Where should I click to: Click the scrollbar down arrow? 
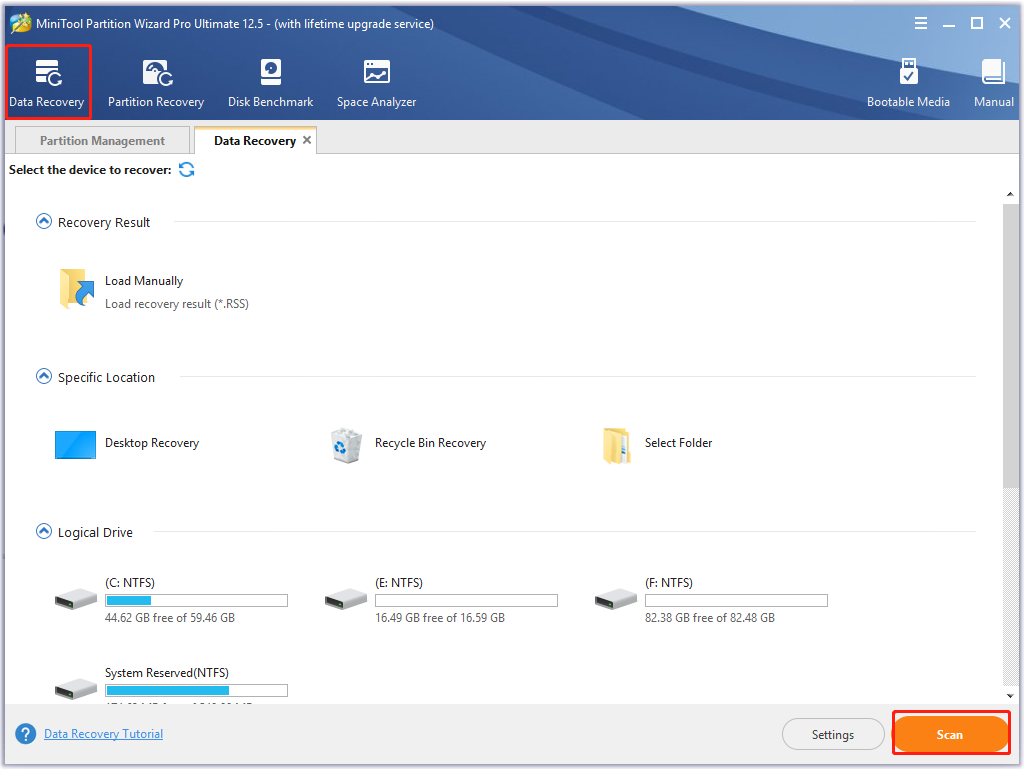coord(1010,696)
